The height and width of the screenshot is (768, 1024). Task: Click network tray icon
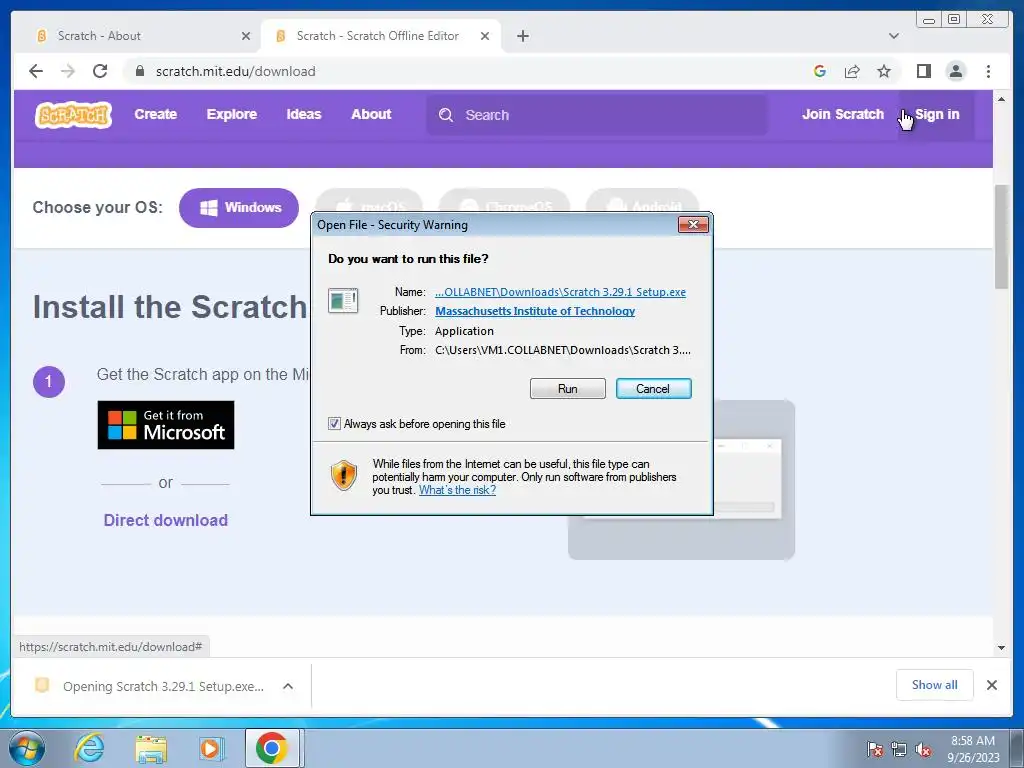pos(899,749)
